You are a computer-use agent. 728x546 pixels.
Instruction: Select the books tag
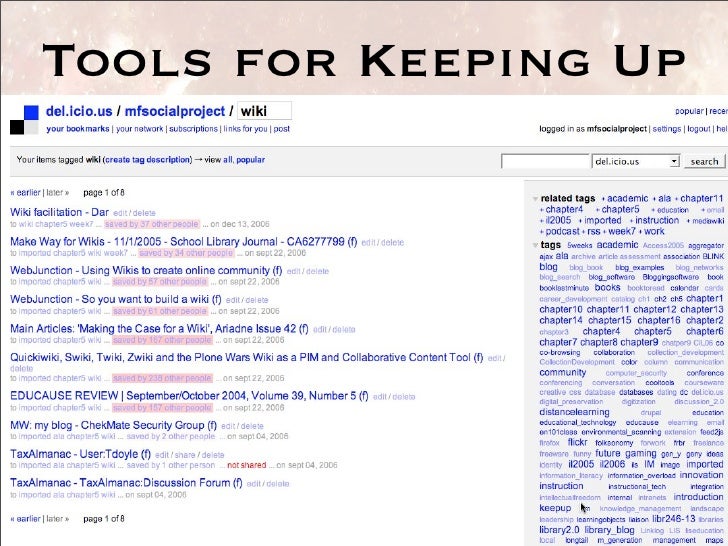(607, 287)
